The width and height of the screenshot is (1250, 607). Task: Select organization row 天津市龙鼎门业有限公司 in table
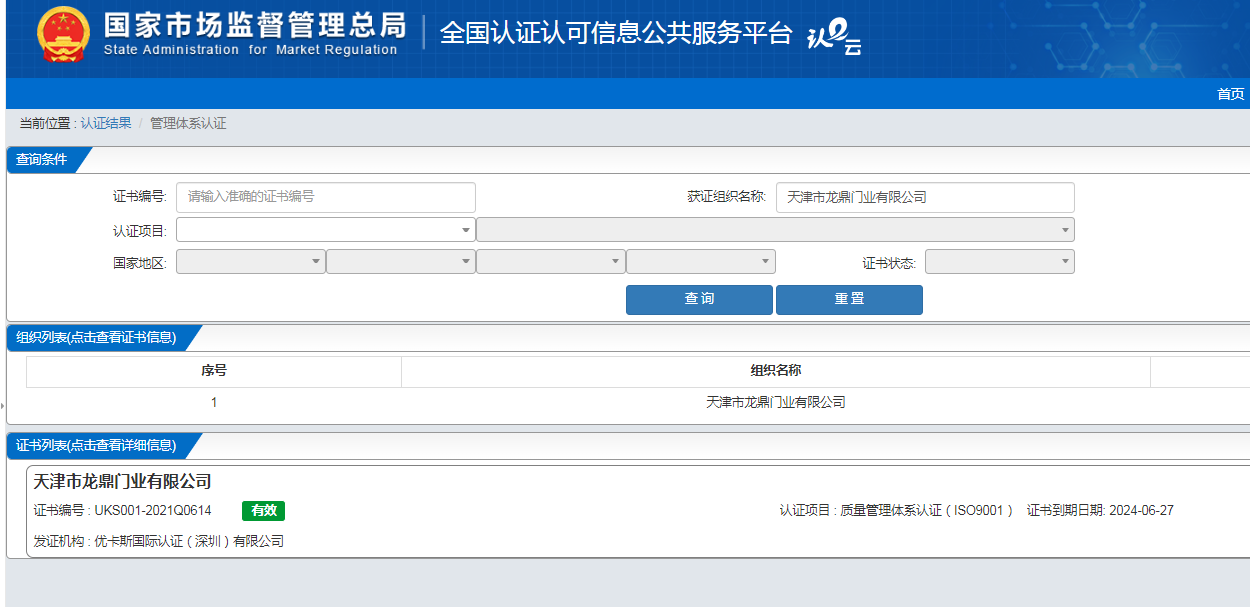click(x=776, y=403)
